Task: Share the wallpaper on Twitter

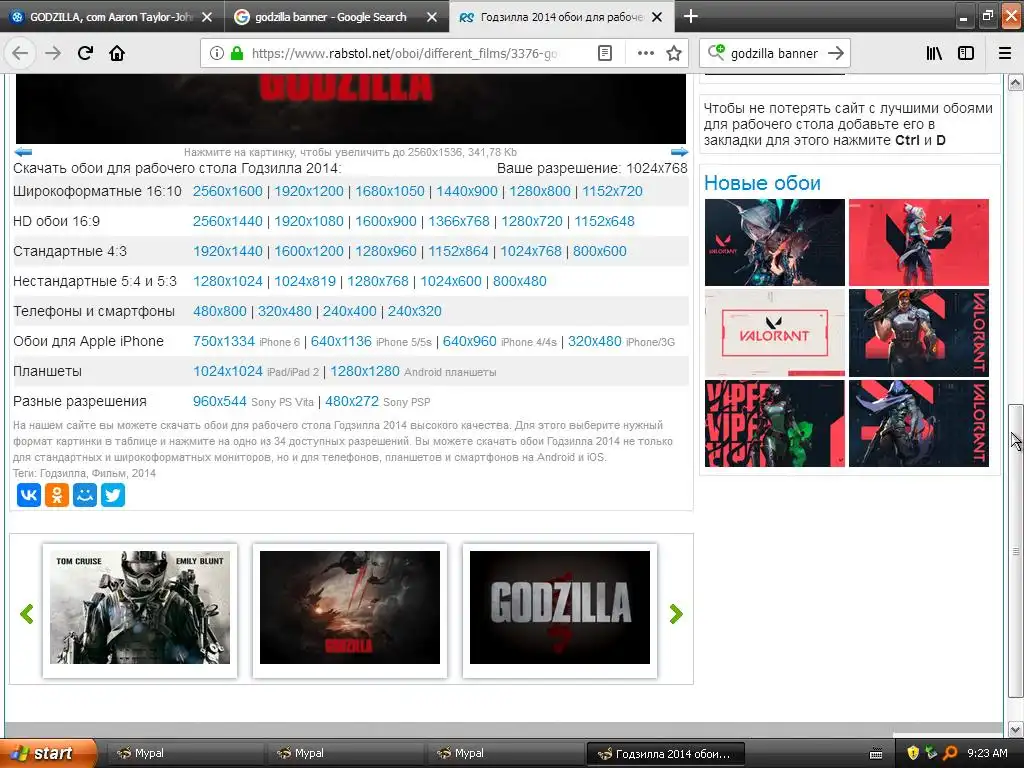Action: click(x=113, y=495)
